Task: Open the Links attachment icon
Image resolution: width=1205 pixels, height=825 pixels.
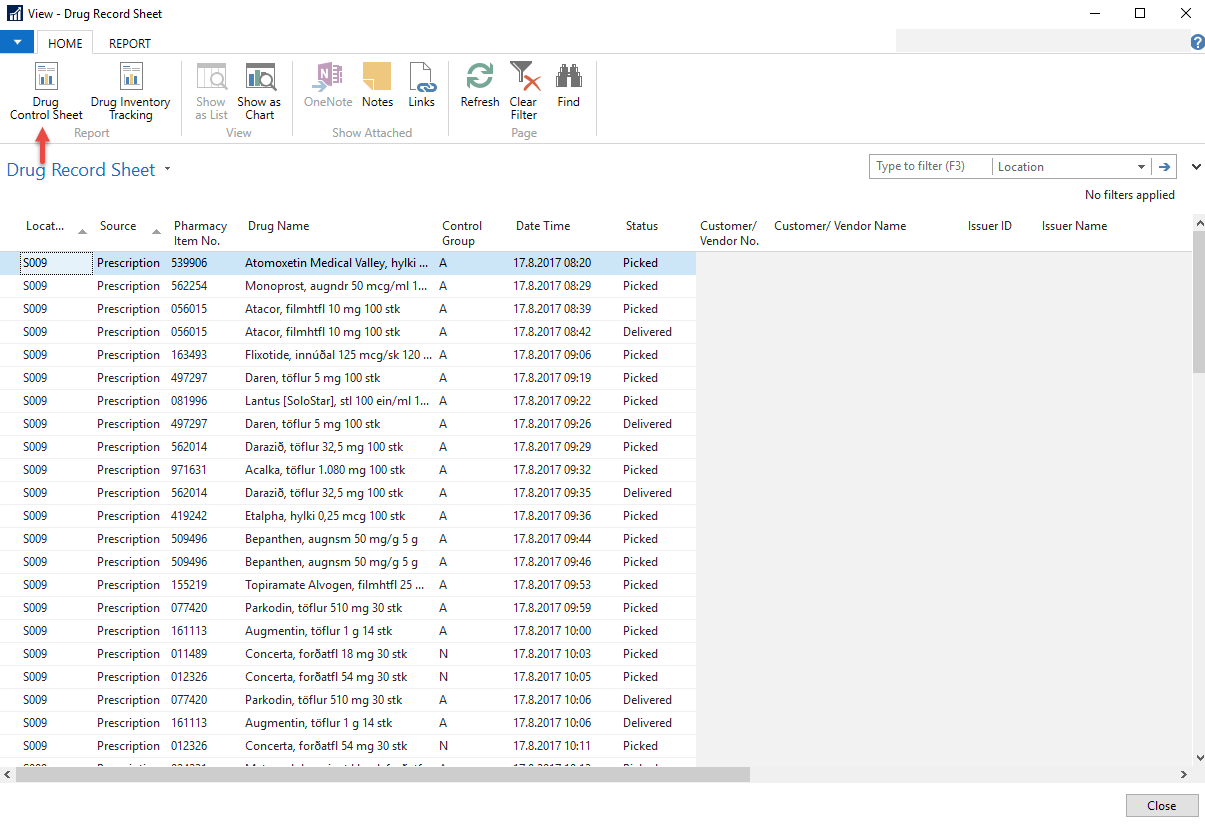Action: [x=421, y=86]
